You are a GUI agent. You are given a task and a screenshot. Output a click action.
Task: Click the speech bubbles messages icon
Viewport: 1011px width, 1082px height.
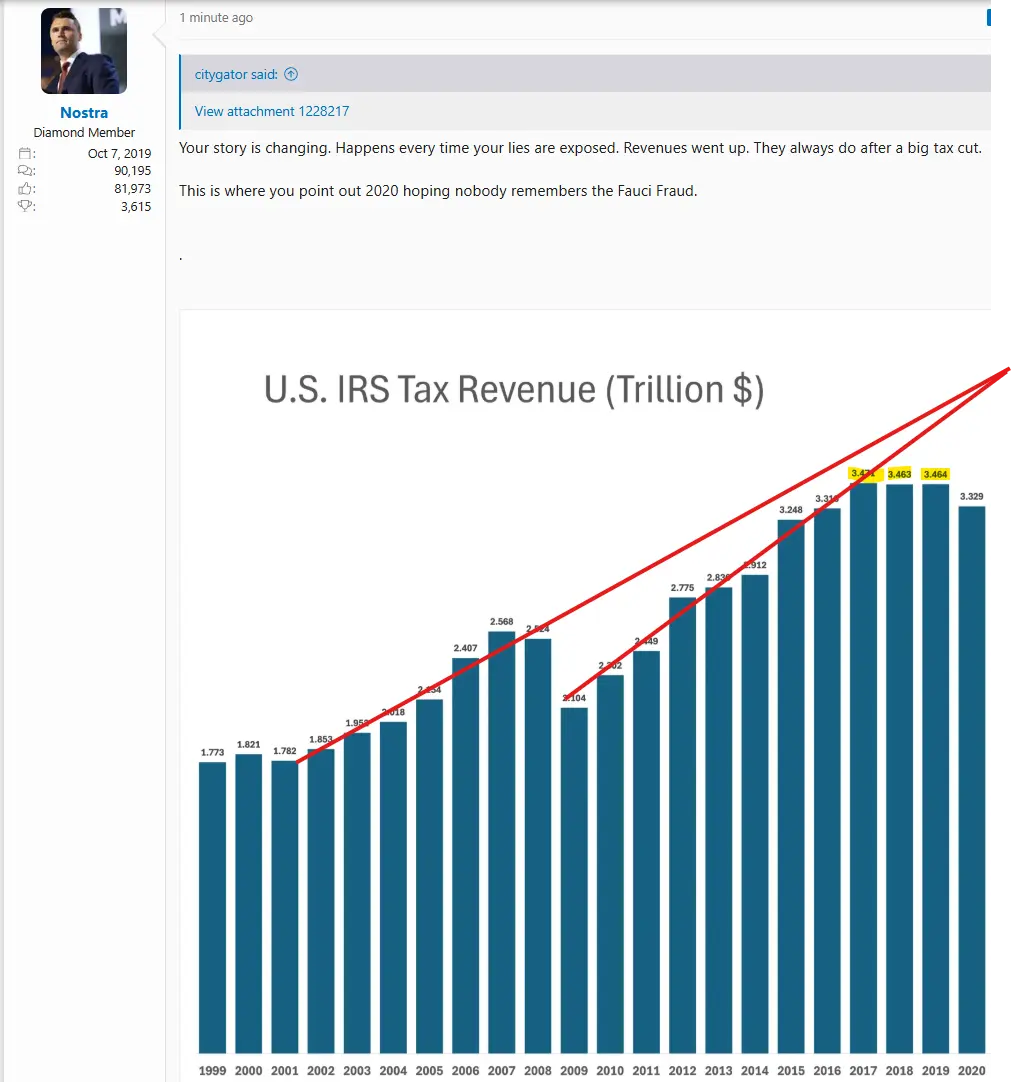tap(26, 171)
